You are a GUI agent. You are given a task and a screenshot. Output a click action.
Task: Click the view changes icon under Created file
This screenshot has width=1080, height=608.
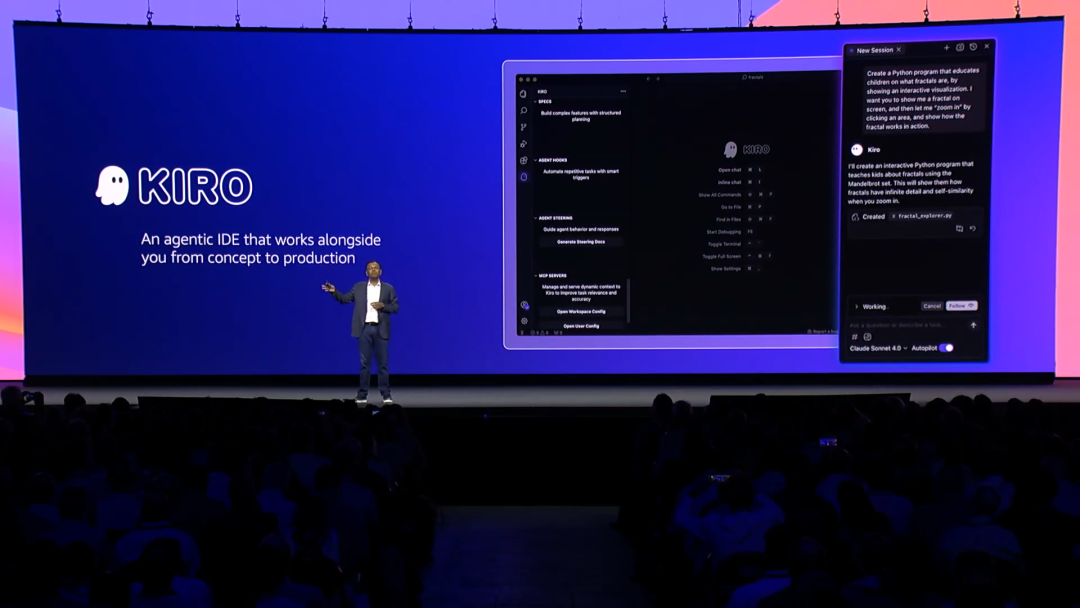(x=959, y=229)
